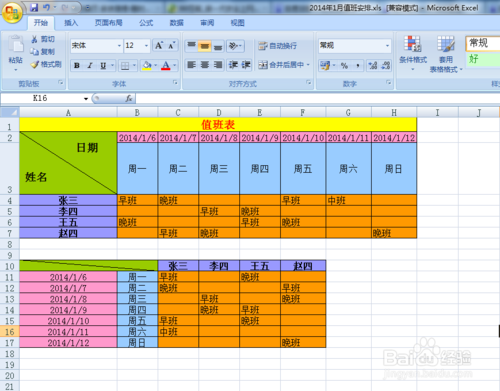This screenshot has height=391, width=500.
Task: Decrease indent level
Action: click(233, 65)
